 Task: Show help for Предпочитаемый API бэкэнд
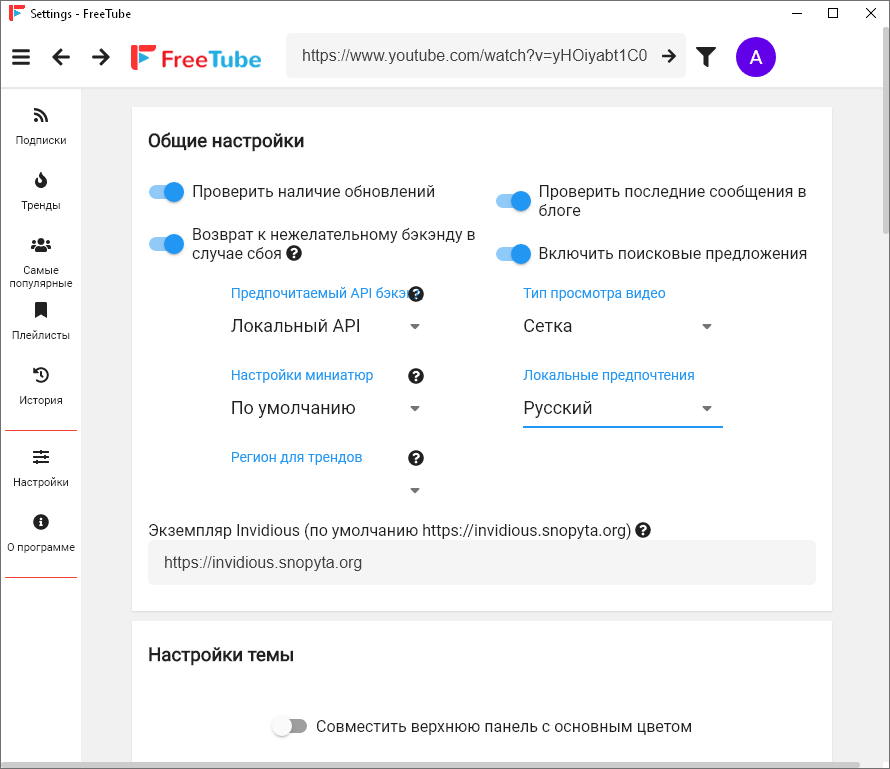pos(416,294)
